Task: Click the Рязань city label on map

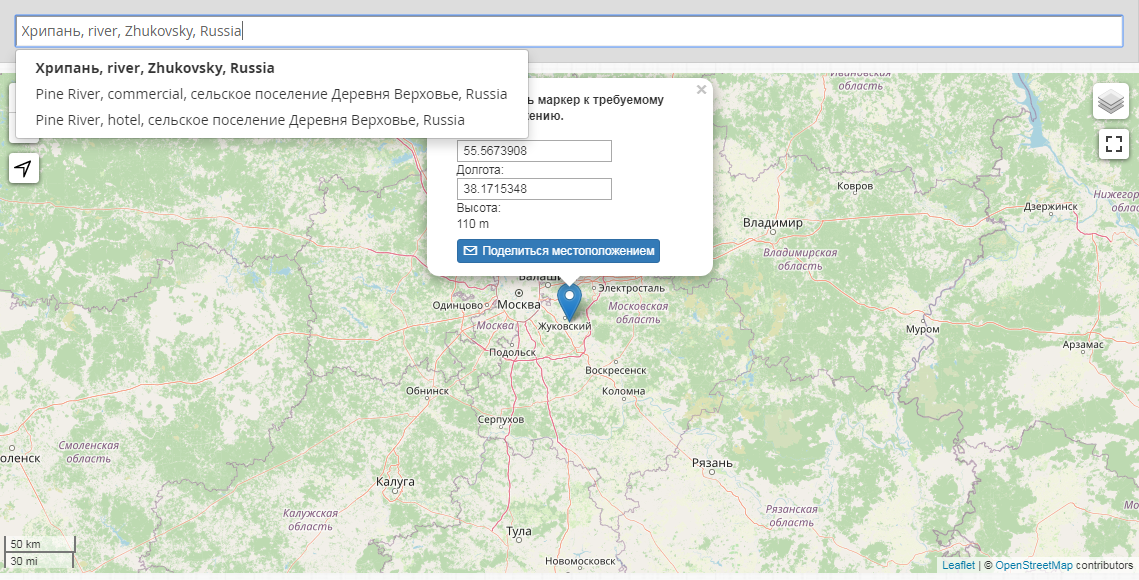Action: (x=712, y=462)
